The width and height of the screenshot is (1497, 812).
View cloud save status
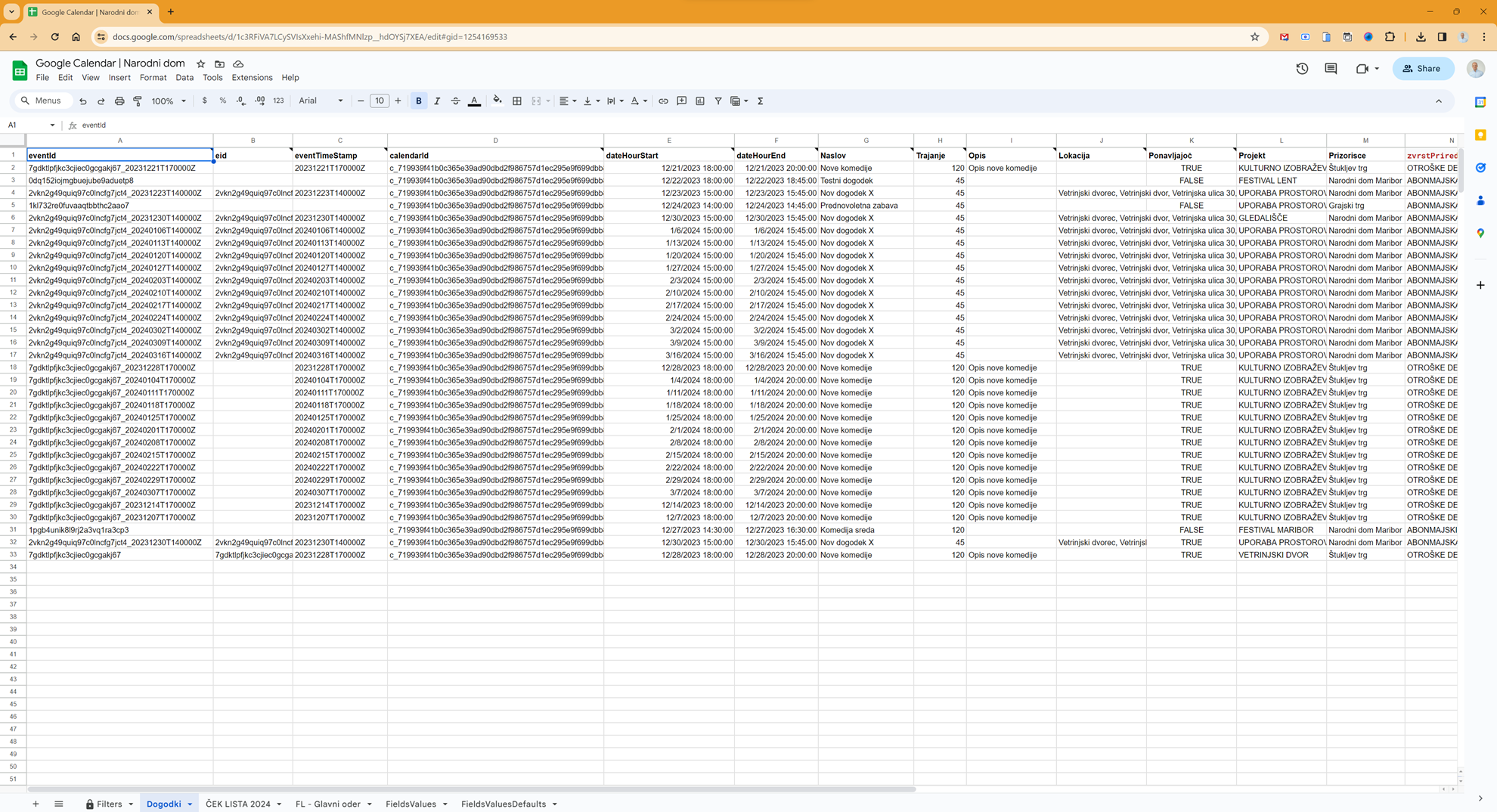pyautogui.click(x=238, y=64)
